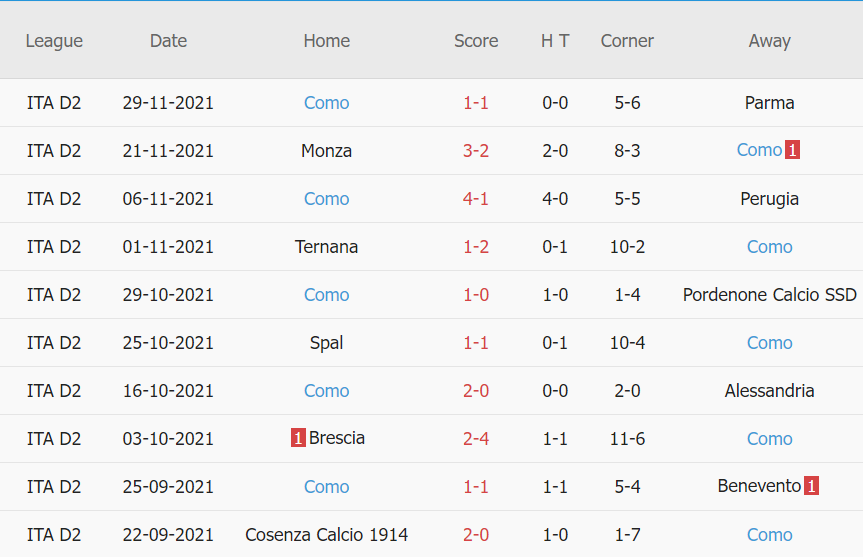Click the Brescia team name

pos(337,438)
